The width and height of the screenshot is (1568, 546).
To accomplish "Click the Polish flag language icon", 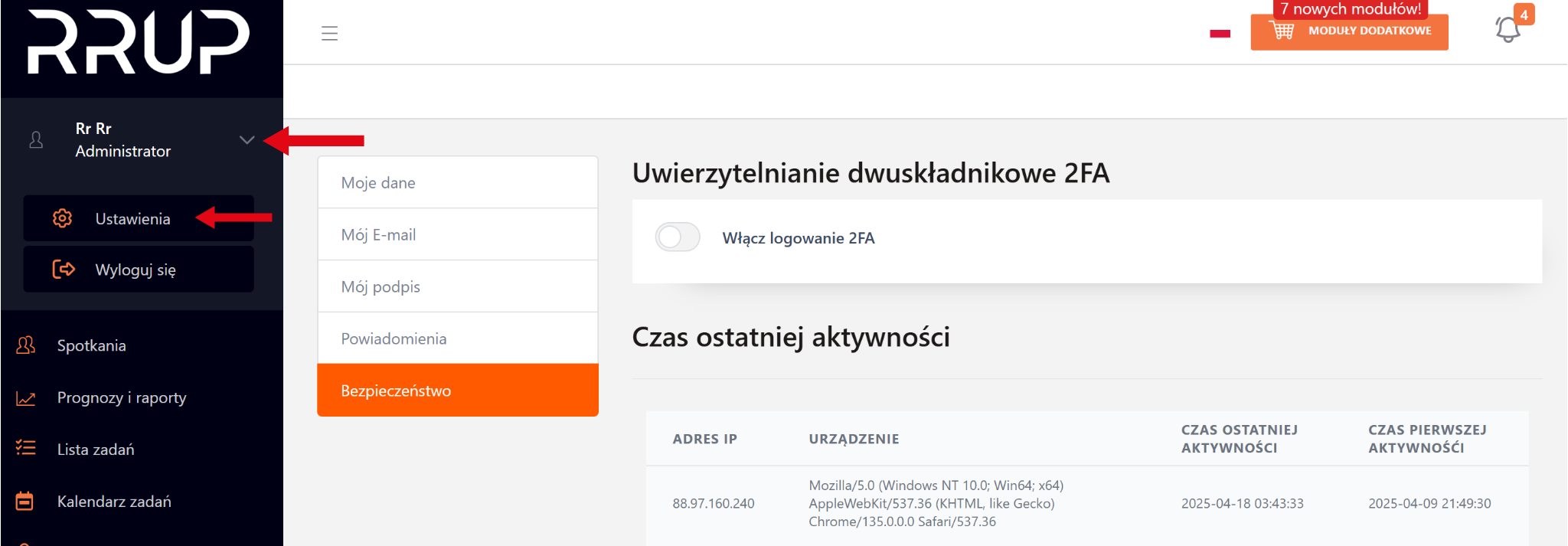I will (1220, 34).
